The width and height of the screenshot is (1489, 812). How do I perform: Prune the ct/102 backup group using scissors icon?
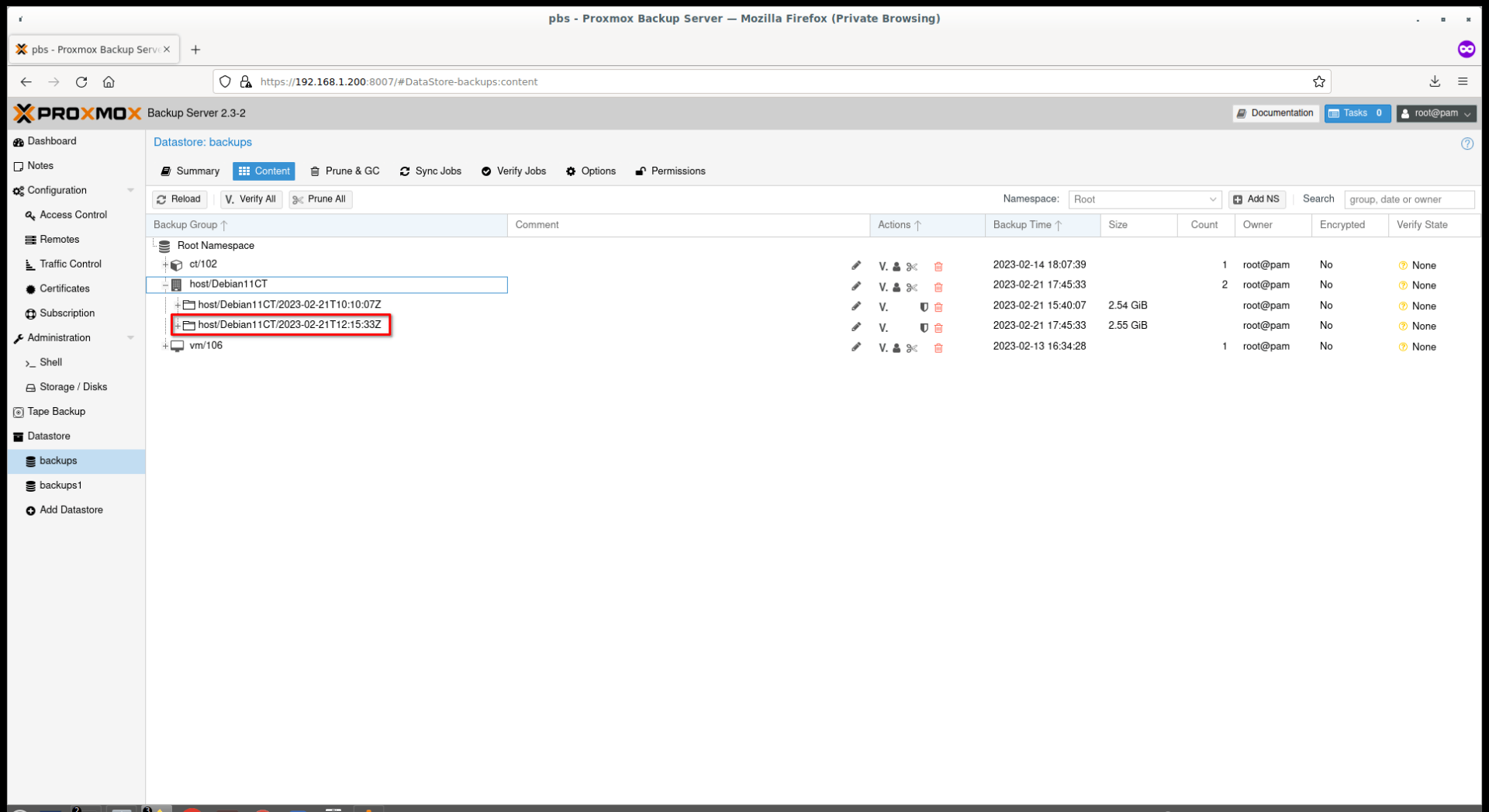[x=912, y=266]
